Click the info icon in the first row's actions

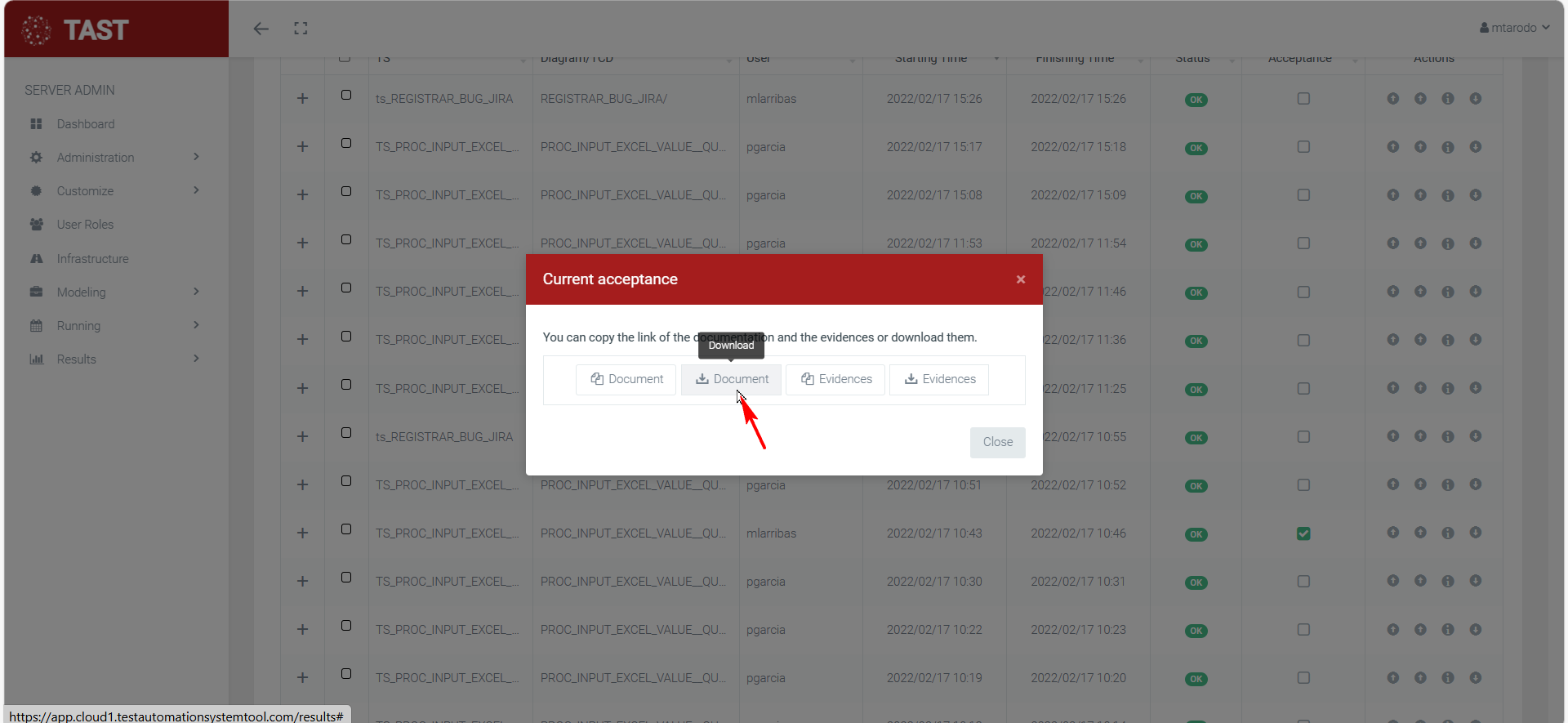pyautogui.click(x=1447, y=99)
